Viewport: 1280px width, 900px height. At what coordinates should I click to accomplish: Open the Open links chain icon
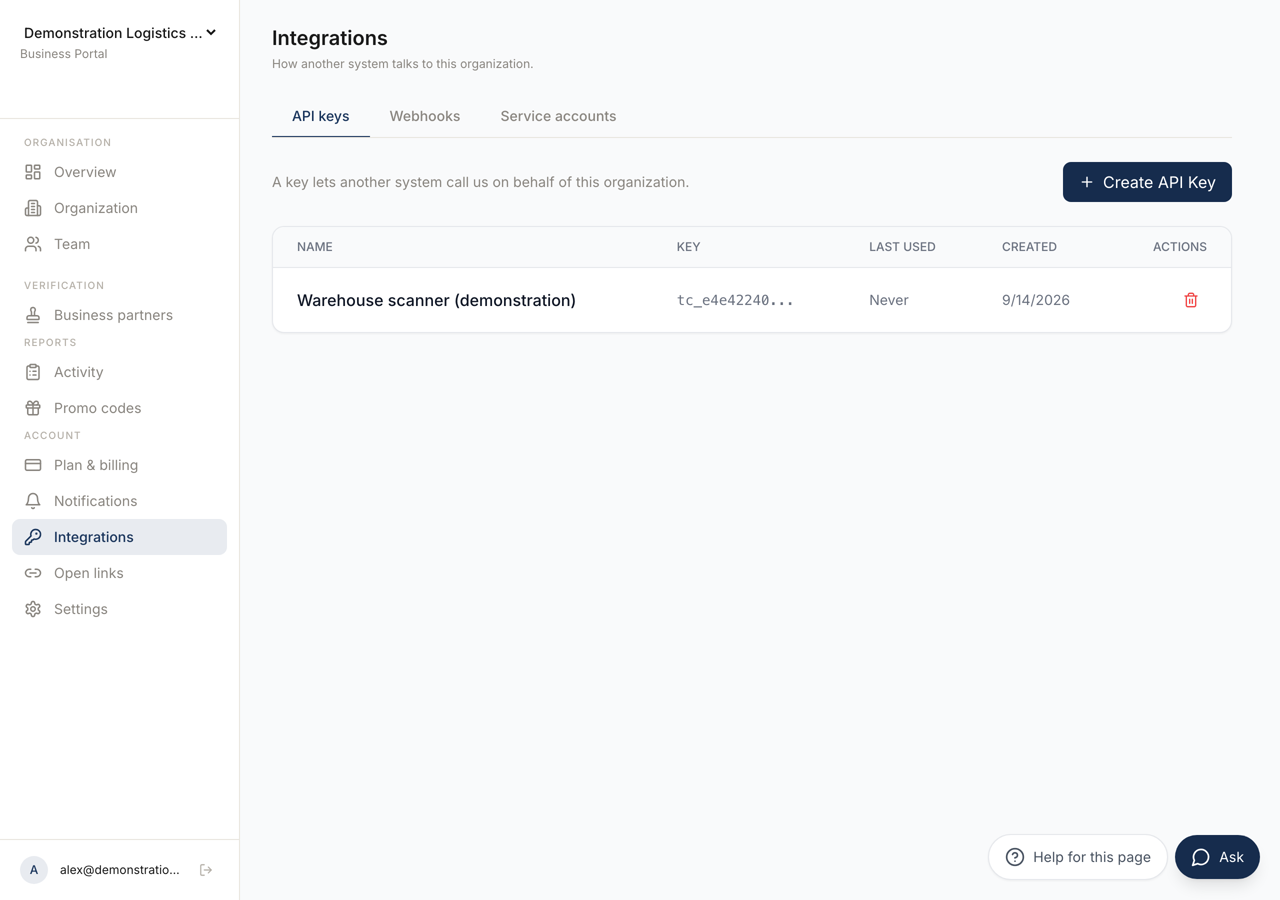coord(33,573)
